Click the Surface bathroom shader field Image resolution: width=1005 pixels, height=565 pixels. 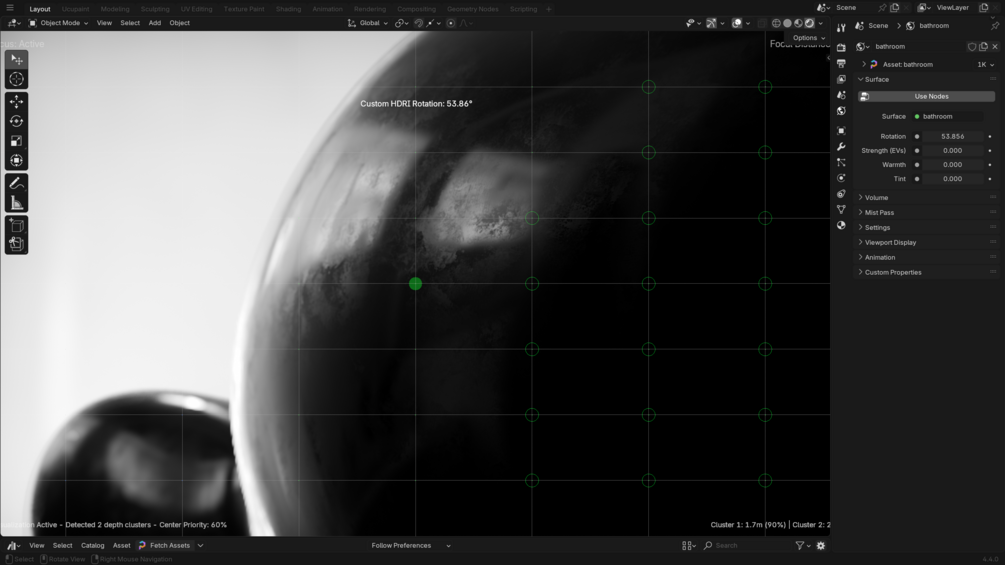(x=948, y=117)
